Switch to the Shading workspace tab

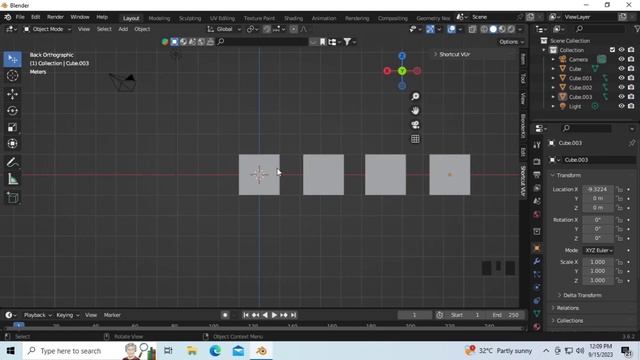(x=293, y=18)
